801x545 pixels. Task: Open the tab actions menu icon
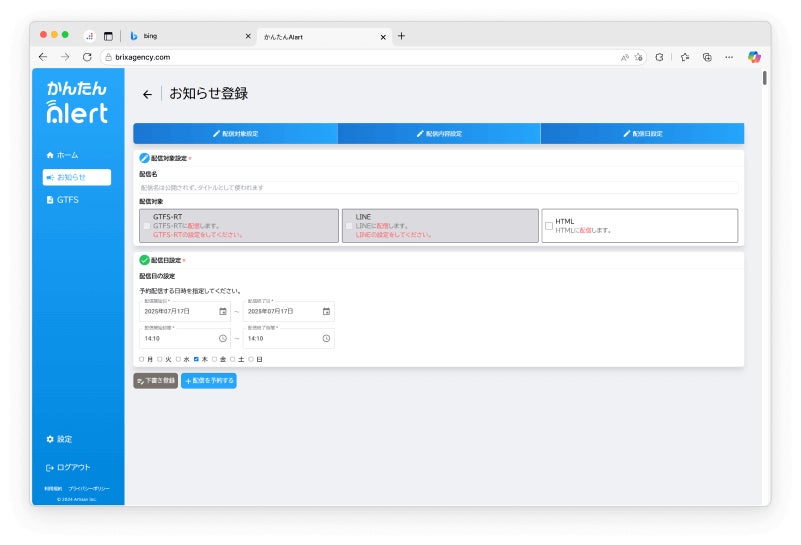(108, 36)
